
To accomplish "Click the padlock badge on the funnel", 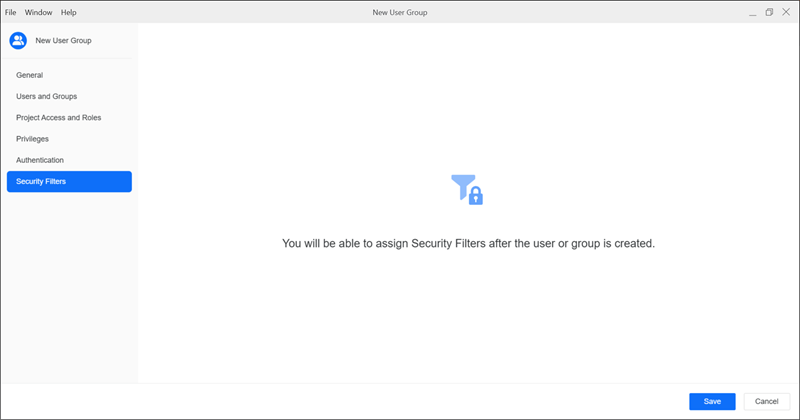I will coord(476,196).
